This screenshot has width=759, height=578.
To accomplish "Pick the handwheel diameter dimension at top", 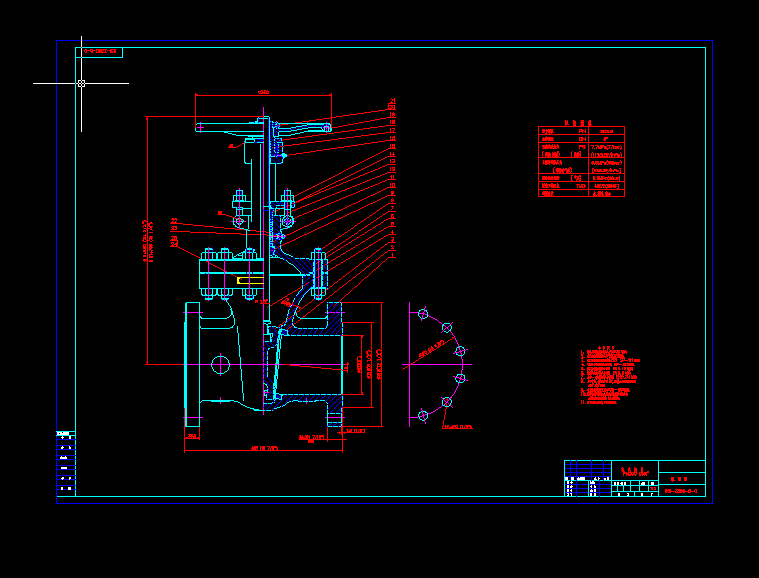I will coord(263,92).
